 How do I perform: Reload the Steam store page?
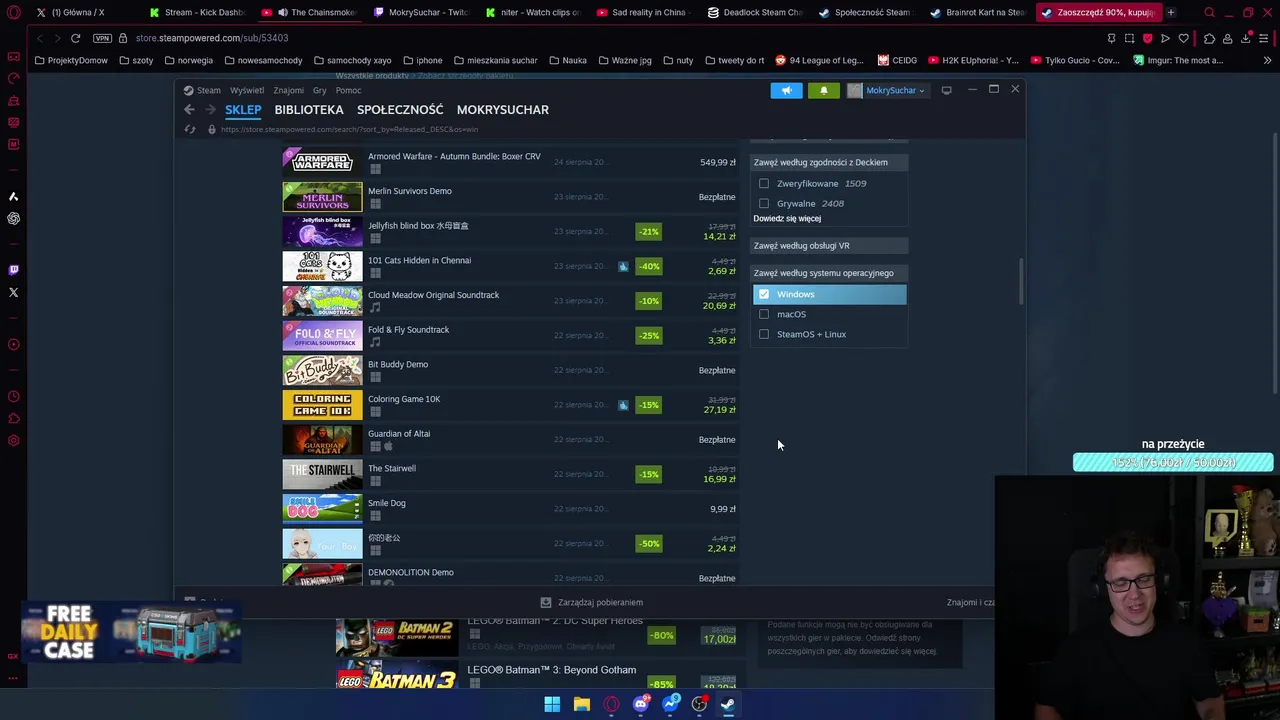(189, 129)
